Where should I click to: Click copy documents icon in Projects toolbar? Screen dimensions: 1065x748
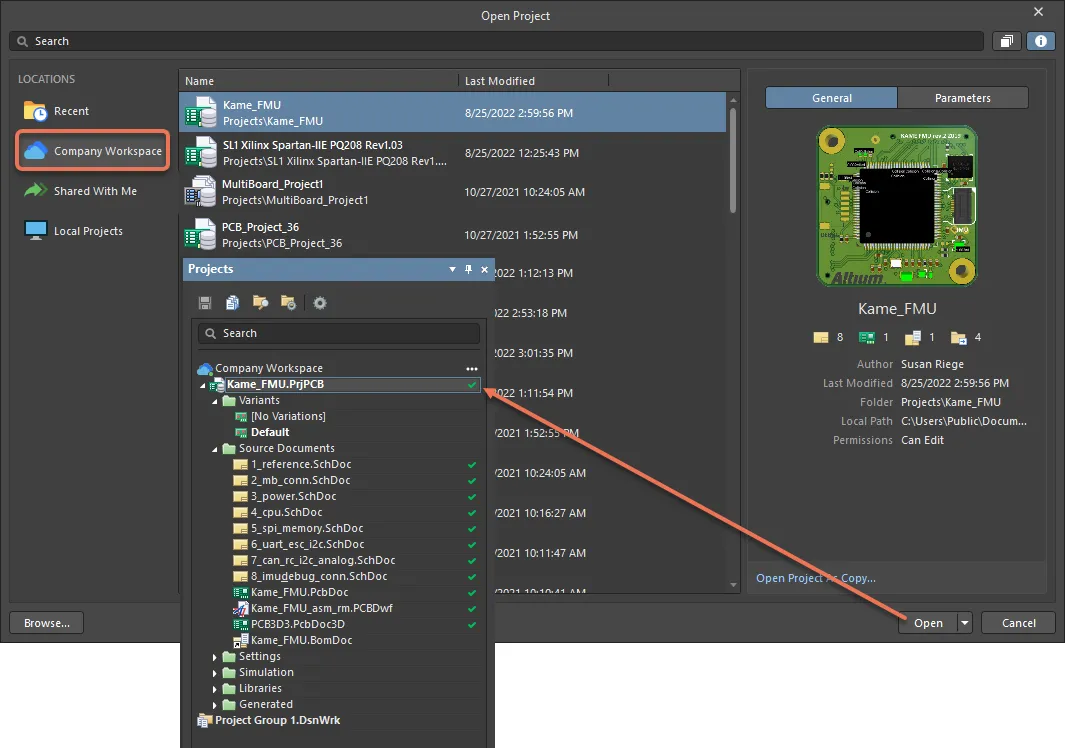[x=232, y=303]
